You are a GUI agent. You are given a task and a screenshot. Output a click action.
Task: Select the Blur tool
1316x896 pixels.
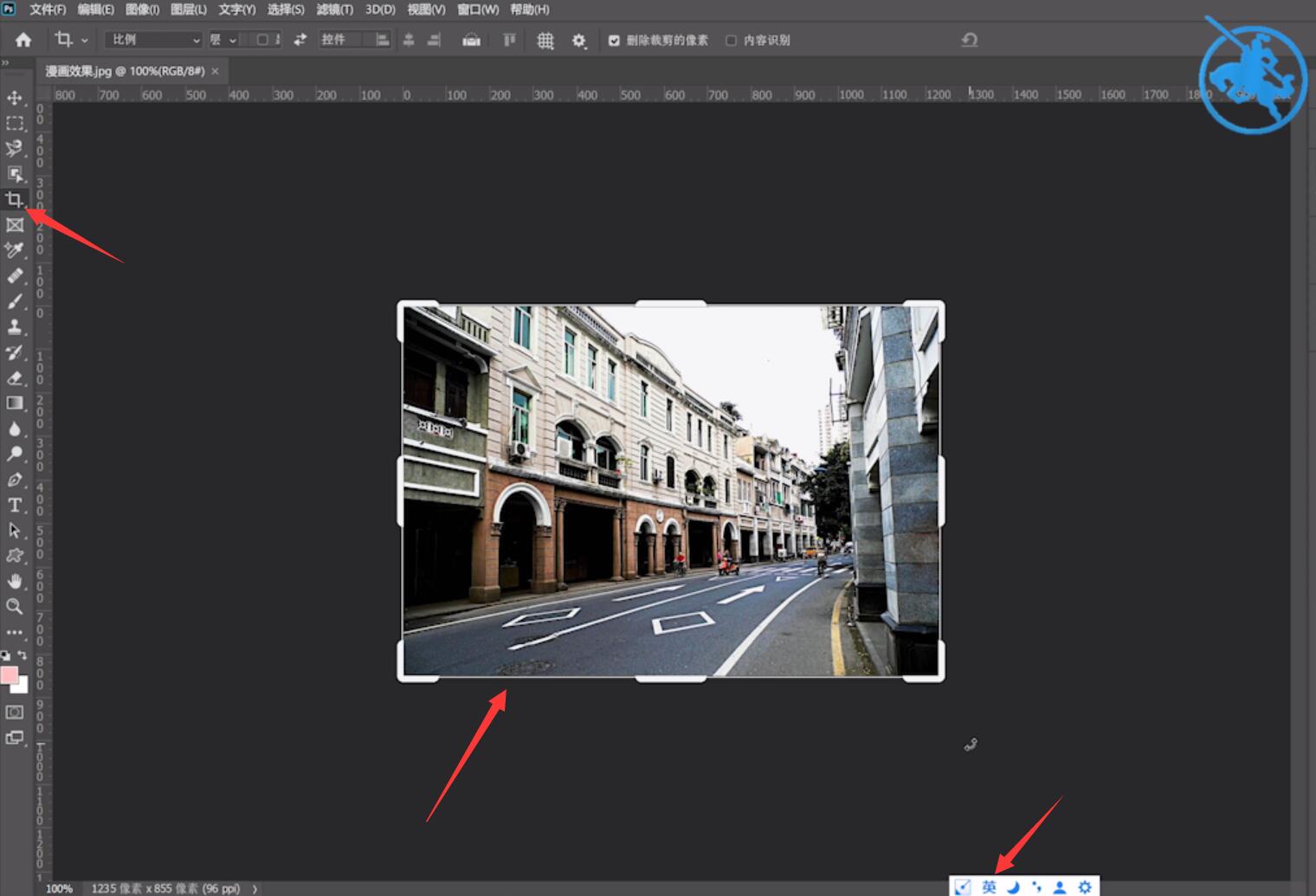point(15,429)
